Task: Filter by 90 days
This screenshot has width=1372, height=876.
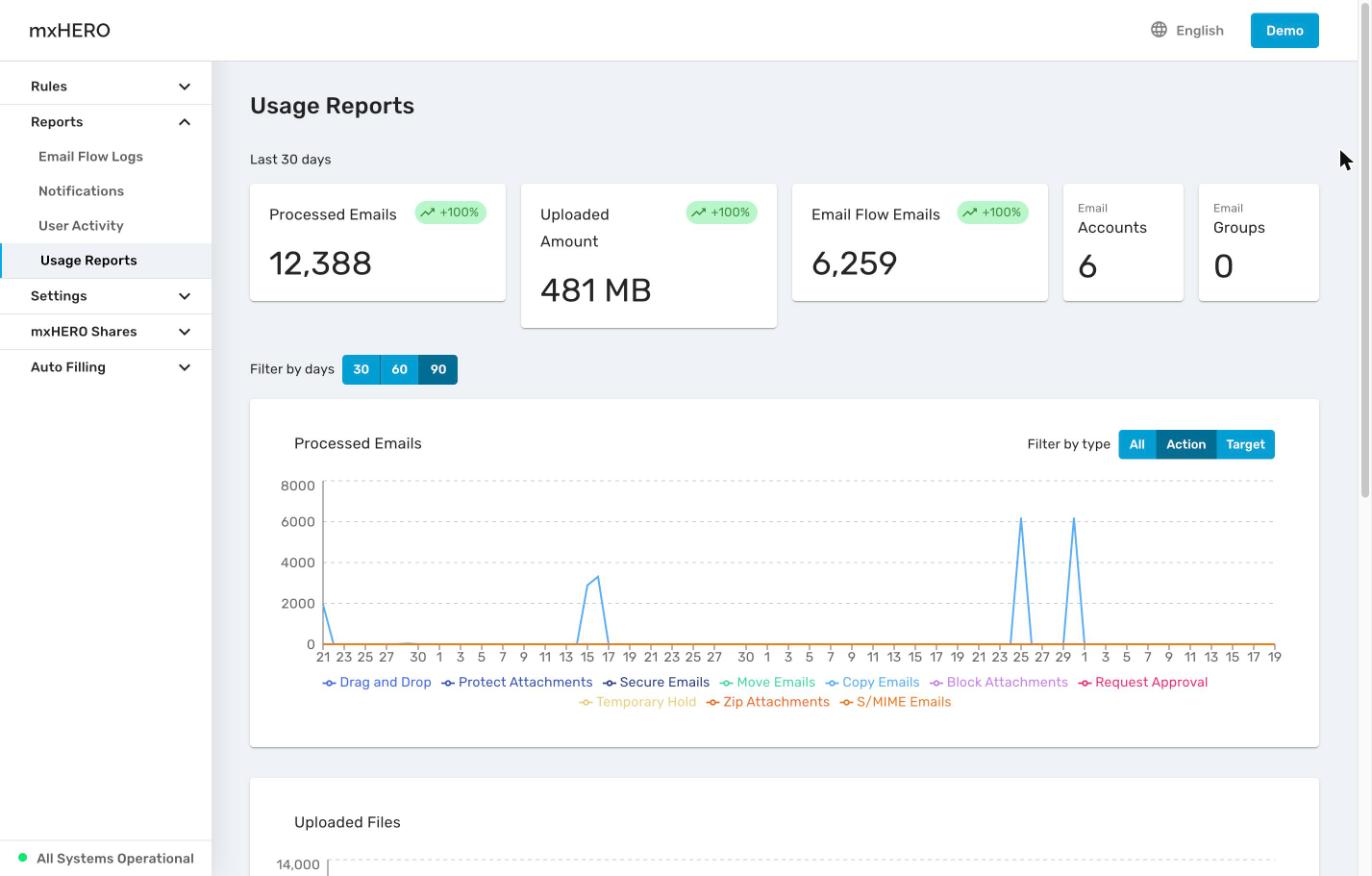Action: (x=438, y=369)
